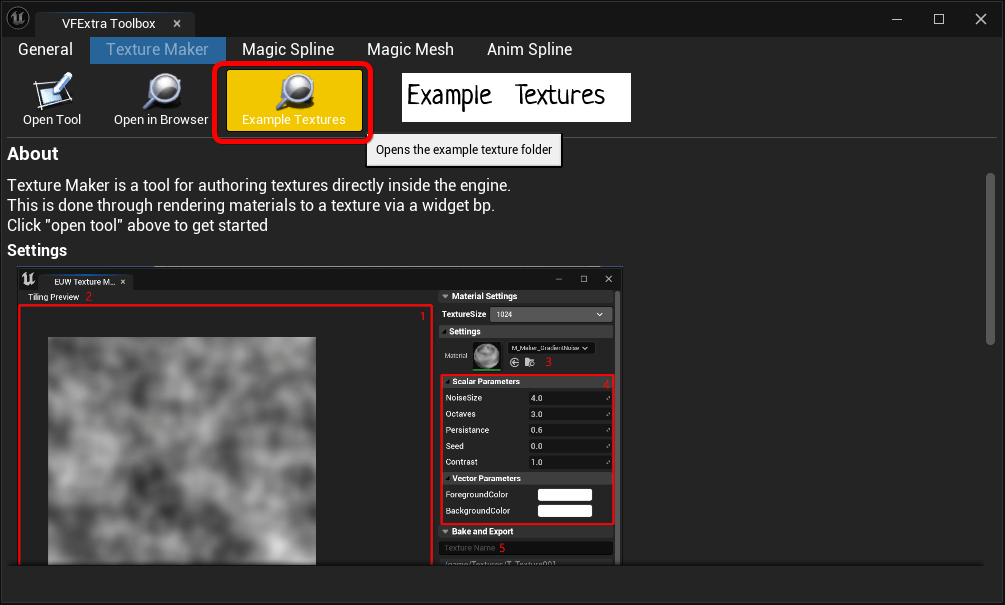The width and height of the screenshot is (1005, 605).
Task: Collapse the Bake and Export section
Action: tap(445, 531)
